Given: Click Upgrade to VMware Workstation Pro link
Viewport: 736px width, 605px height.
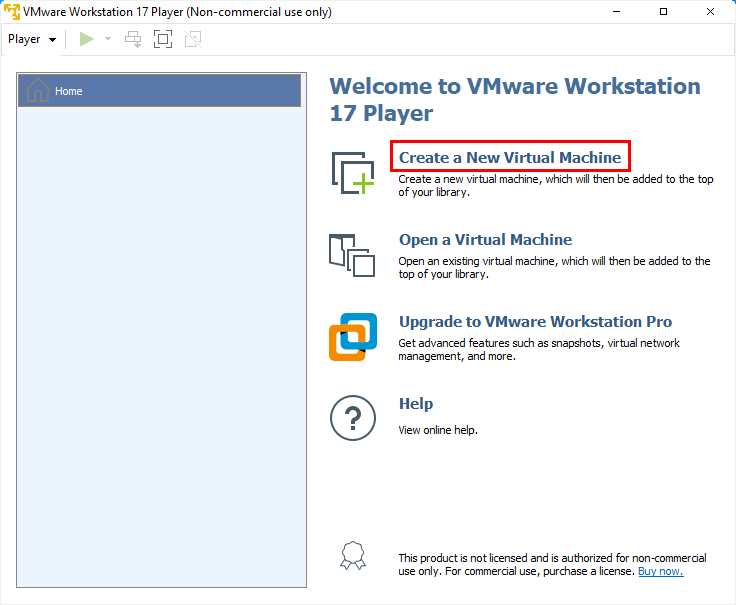Looking at the screenshot, I should pos(535,322).
